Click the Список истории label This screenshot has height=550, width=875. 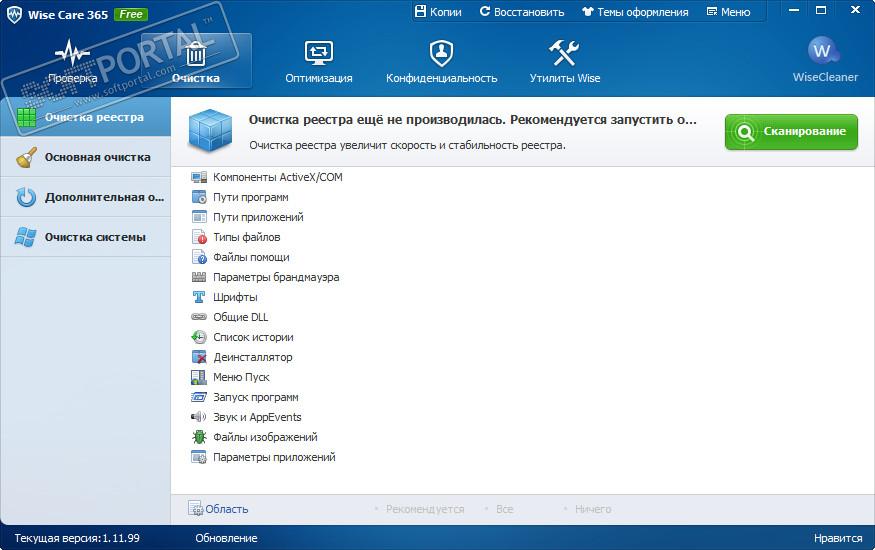[x=253, y=337]
